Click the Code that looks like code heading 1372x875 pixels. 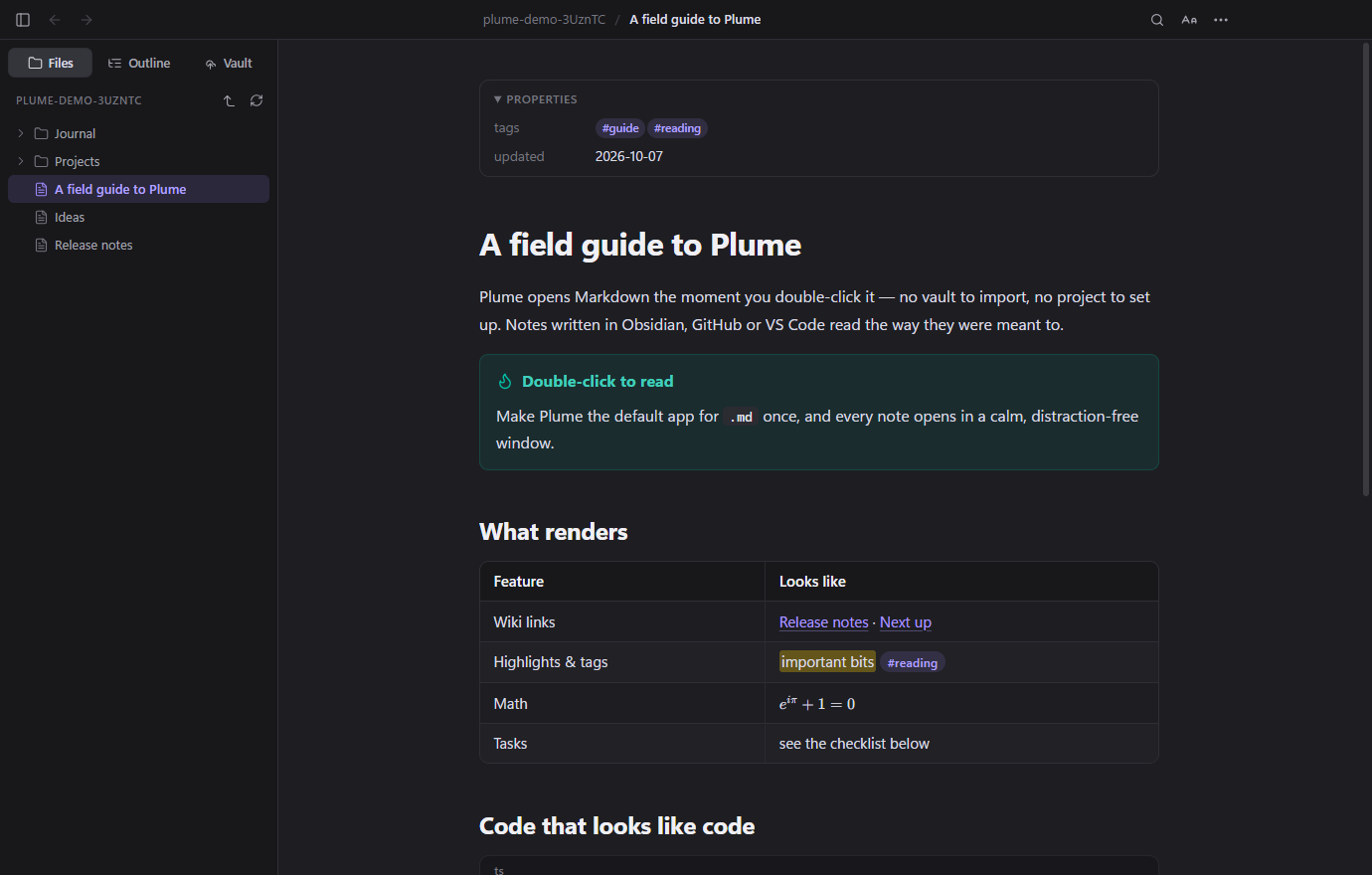[x=617, y=826]
